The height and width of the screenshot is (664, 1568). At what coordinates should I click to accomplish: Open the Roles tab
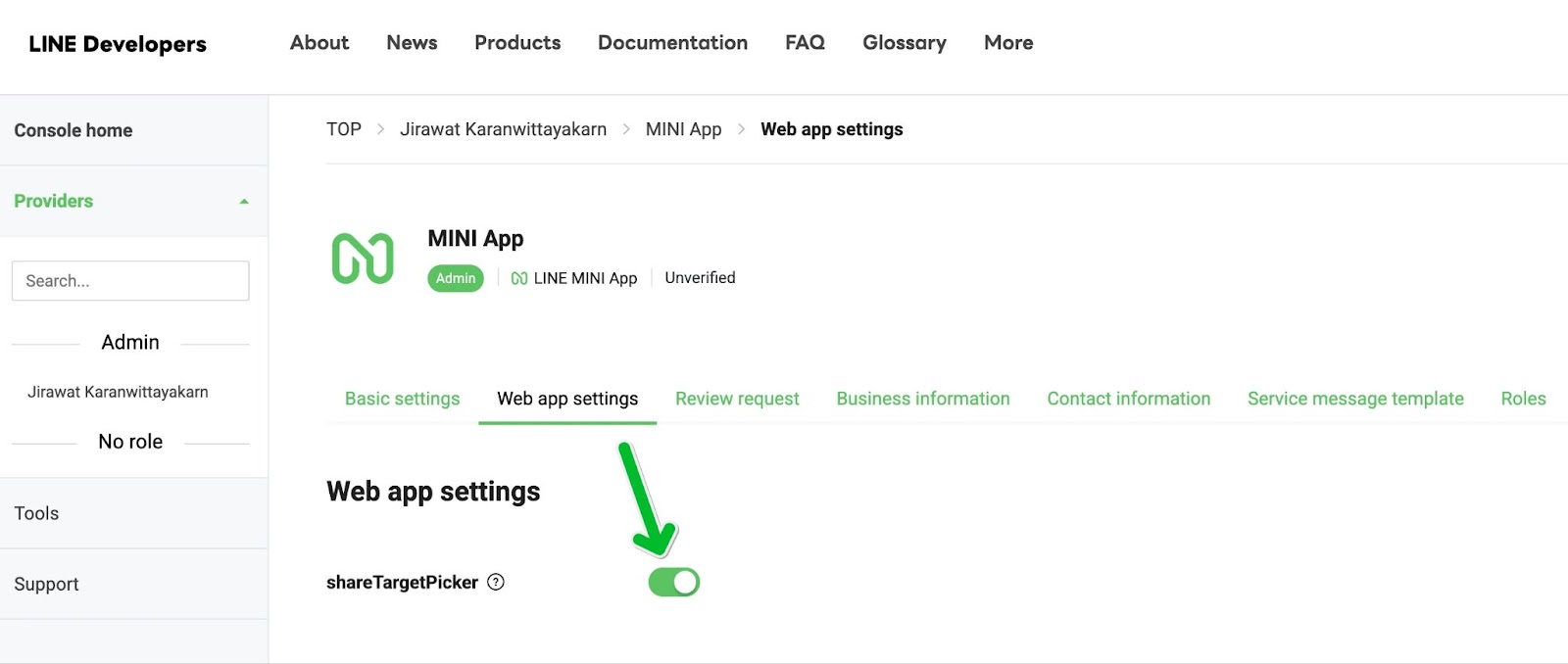click(x=1523, y=399)
